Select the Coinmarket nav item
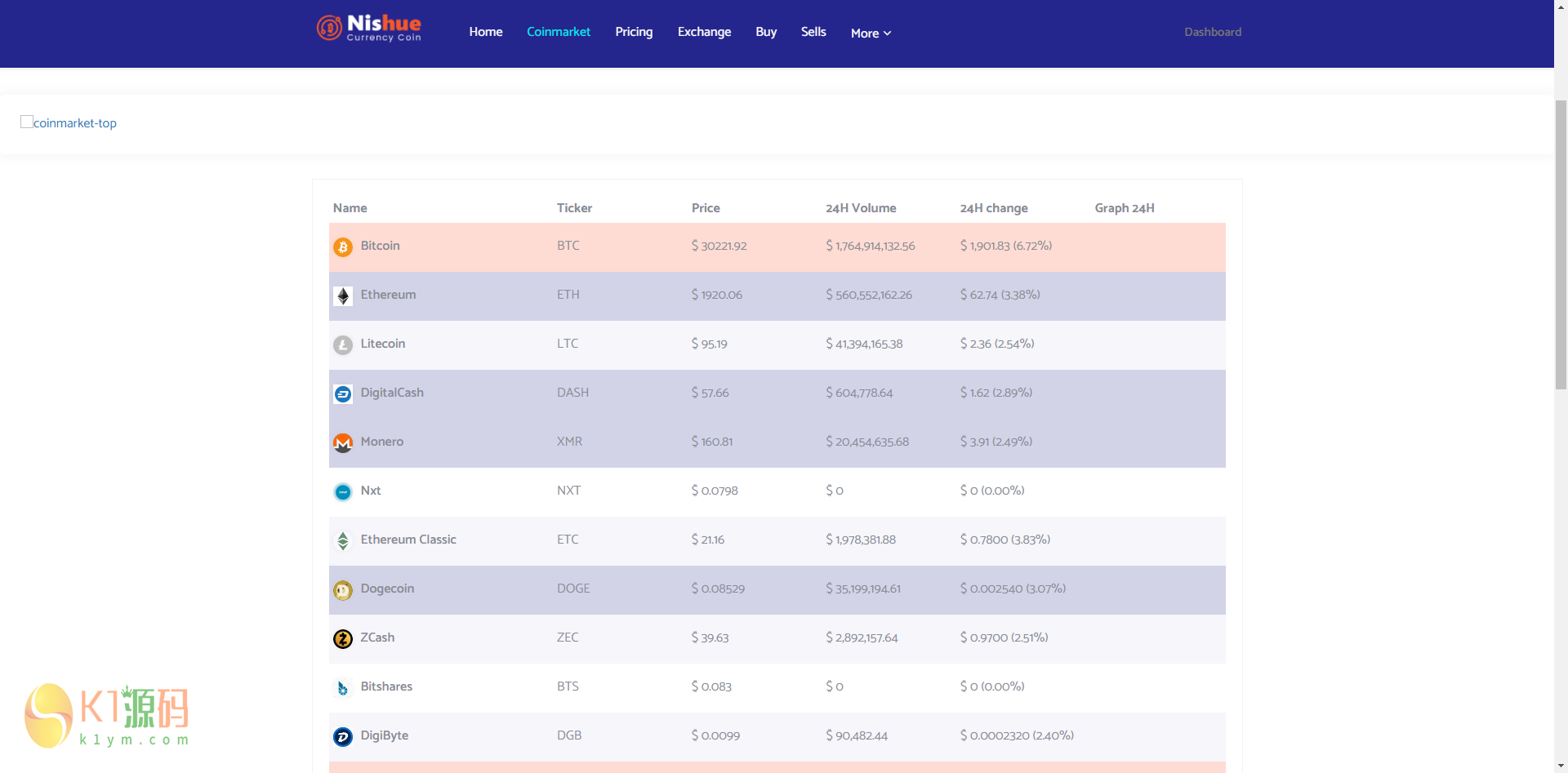This screenshot has height=773, width=1568. (x=559, y=32)
